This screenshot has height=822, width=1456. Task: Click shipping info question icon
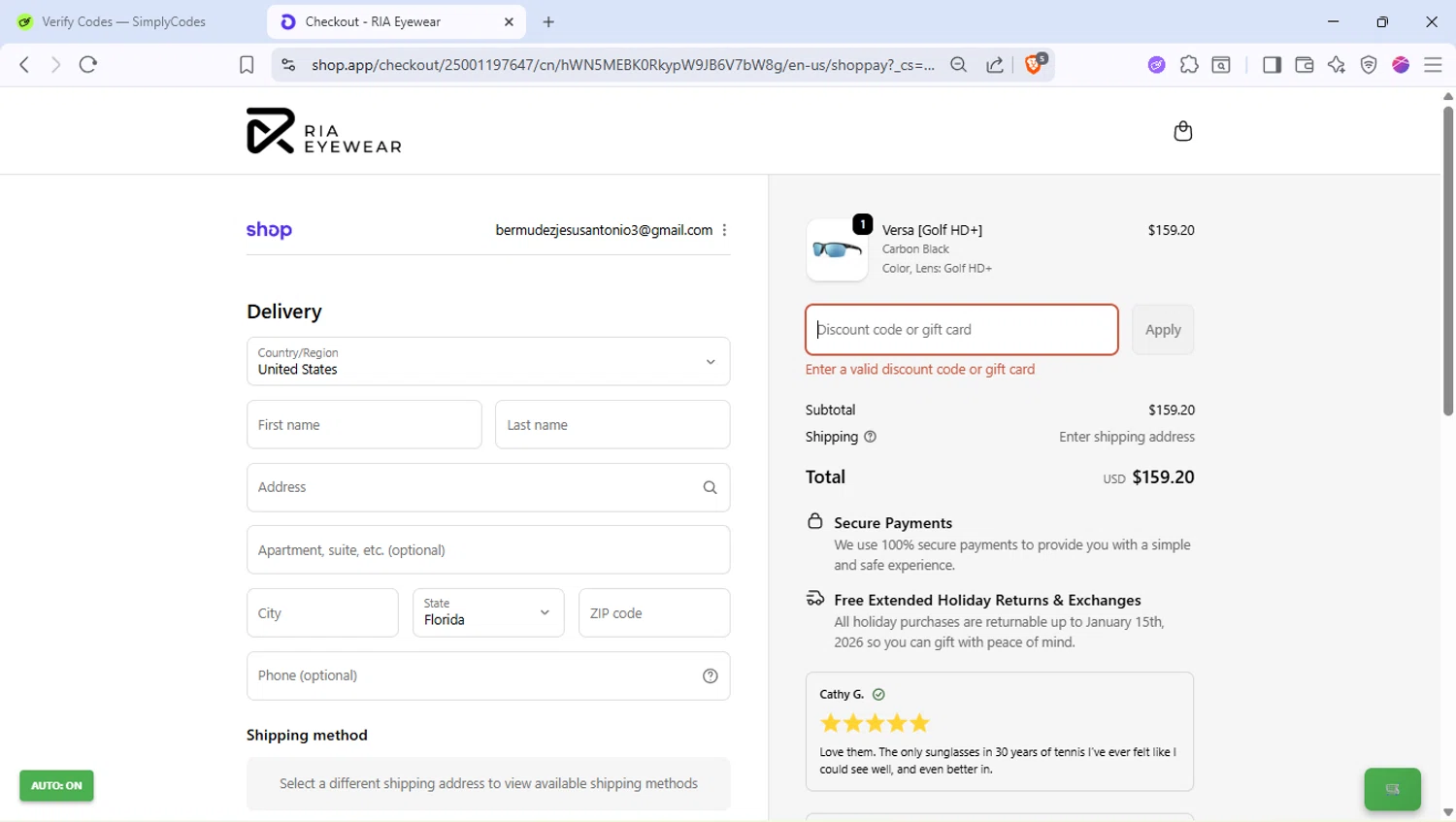870,437
